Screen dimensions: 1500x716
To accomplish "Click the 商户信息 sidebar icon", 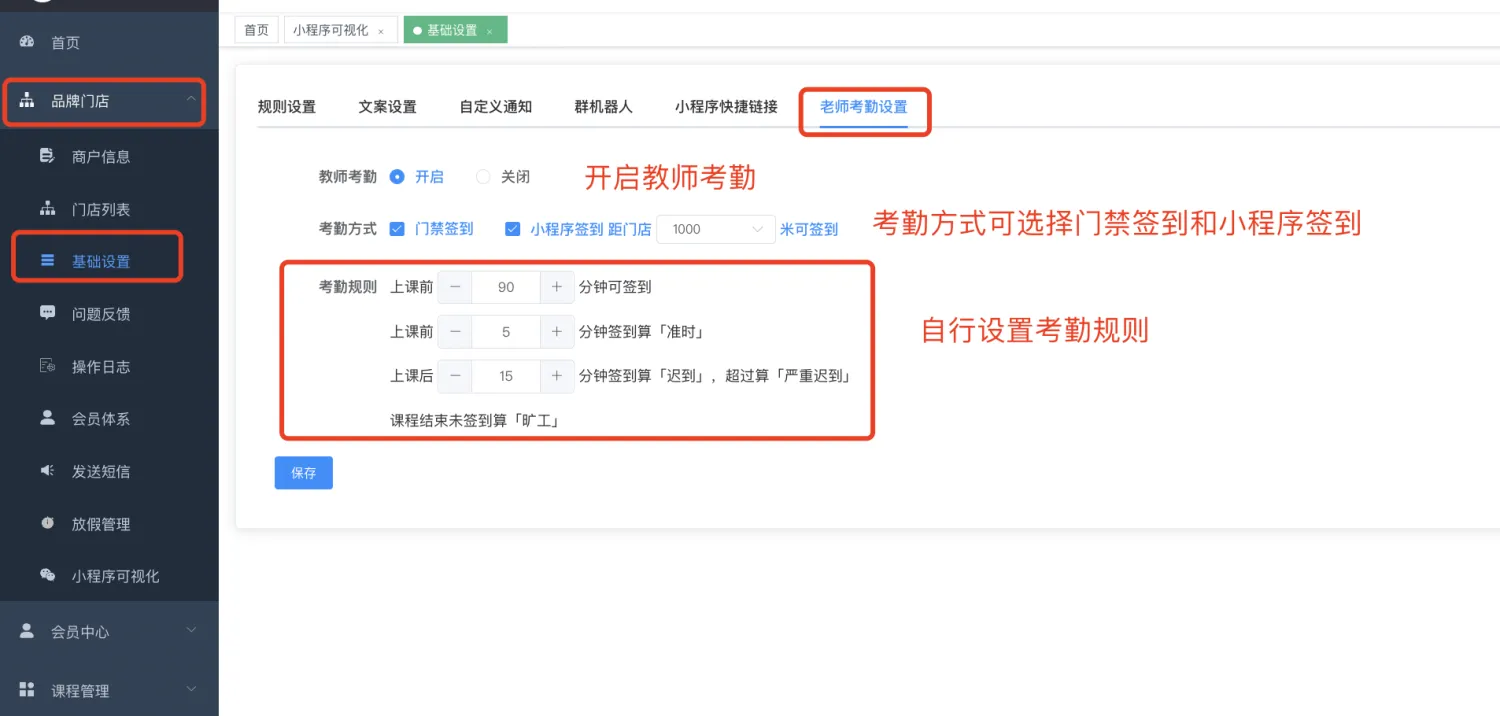I will click(47, 156).
